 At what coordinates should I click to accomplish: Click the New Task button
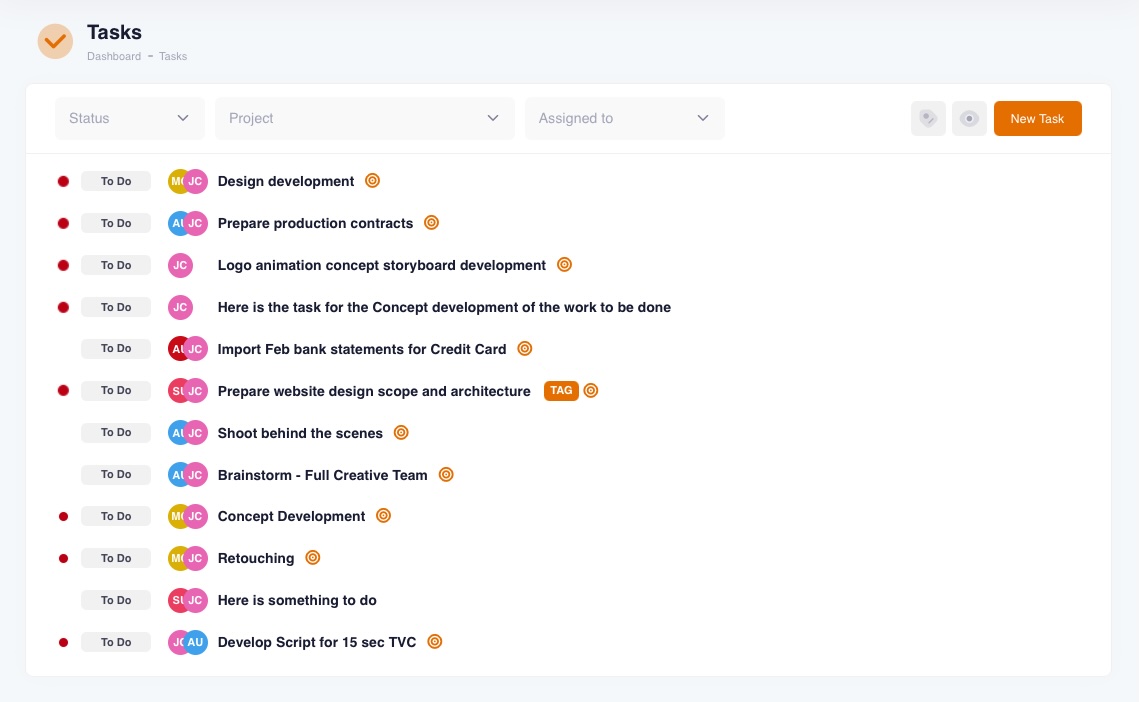tap(1037, 118)
